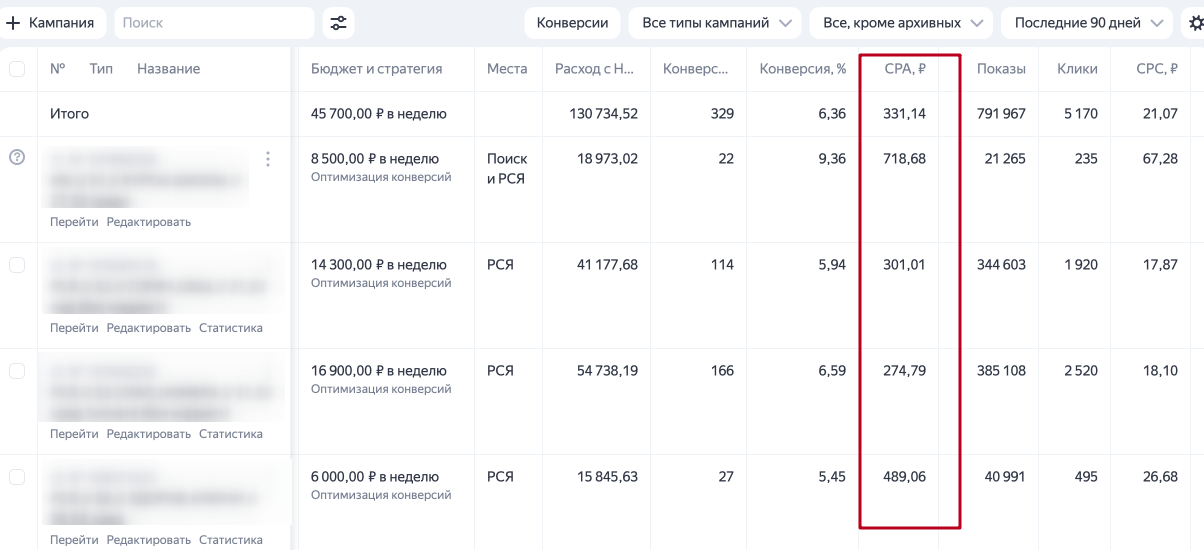1204x550 pixels.
Task: Tick the checkbox for 6 000,00 ₽ campaign
Action: tap(17, 477)
